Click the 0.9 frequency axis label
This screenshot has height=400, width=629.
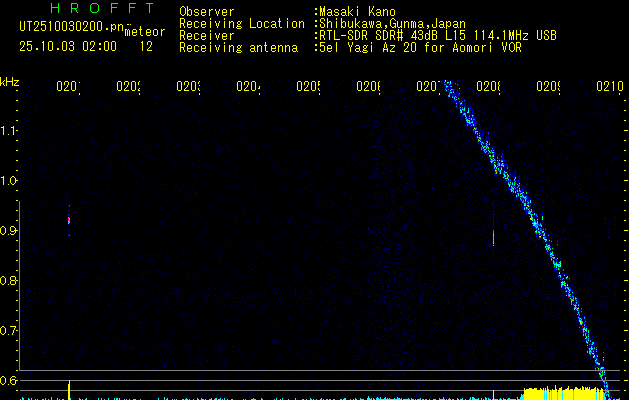pos(9,230)
